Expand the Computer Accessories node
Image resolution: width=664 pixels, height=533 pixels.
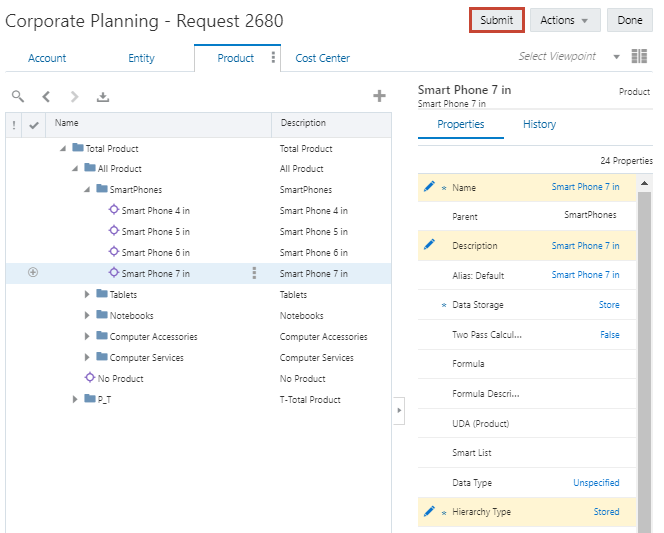[x=87, y=336]
